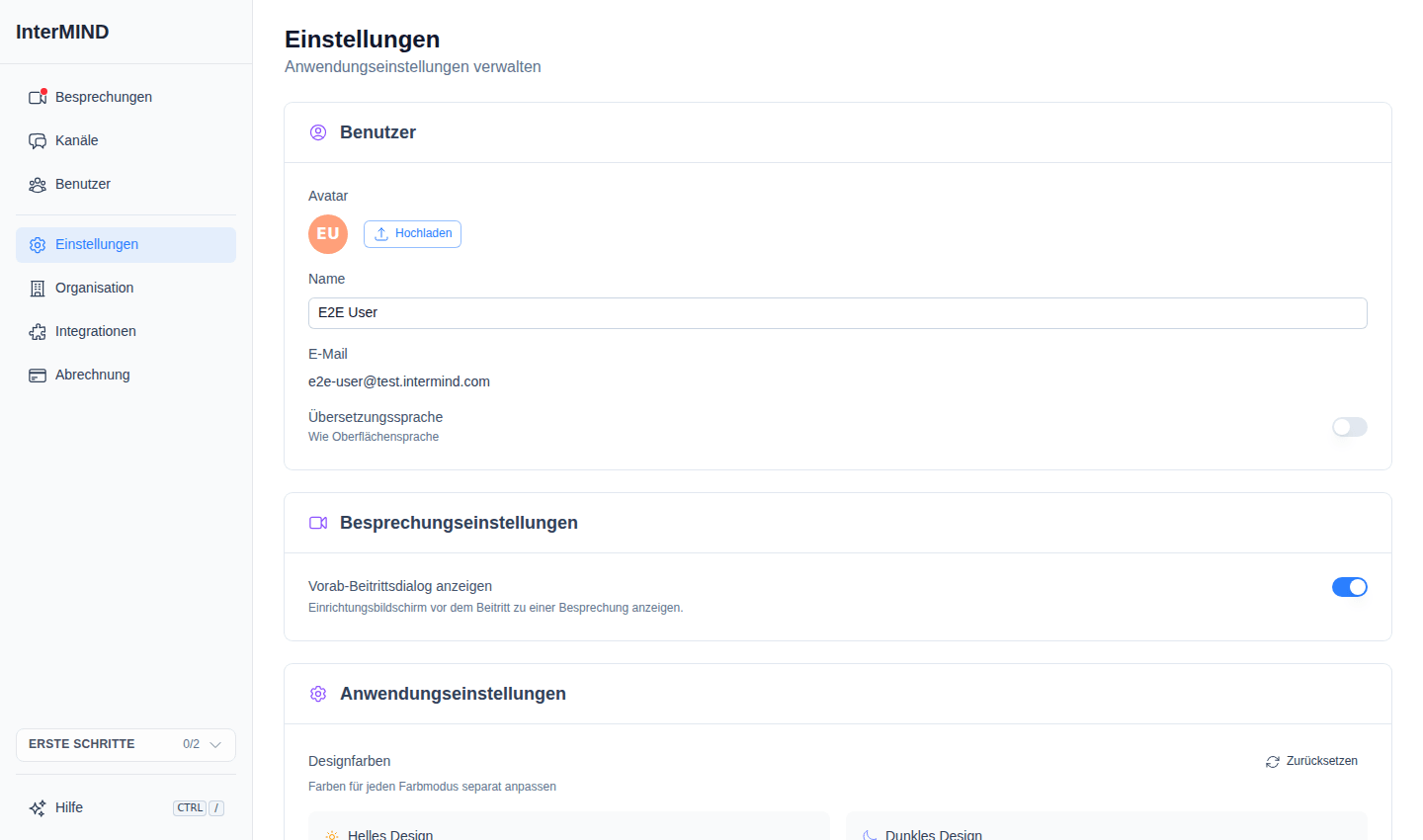Open Kanäle in the sidebar
Viewport: 1423px width, 840px height.
click(126, 140)
